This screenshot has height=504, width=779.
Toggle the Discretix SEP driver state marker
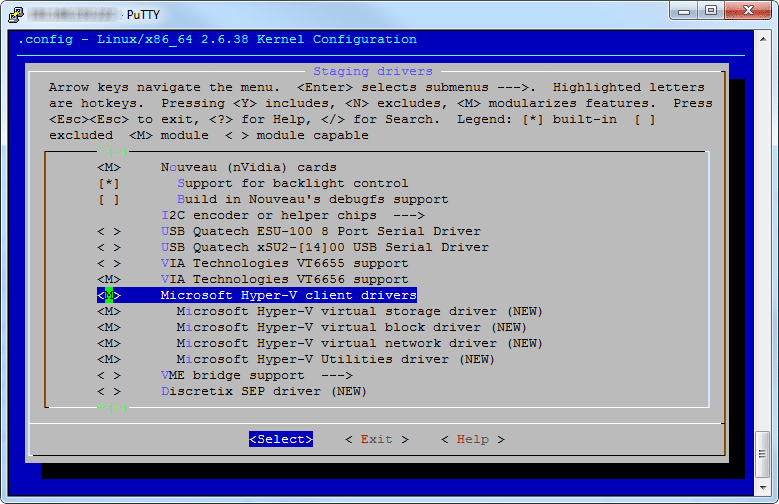tap(109, 392)
